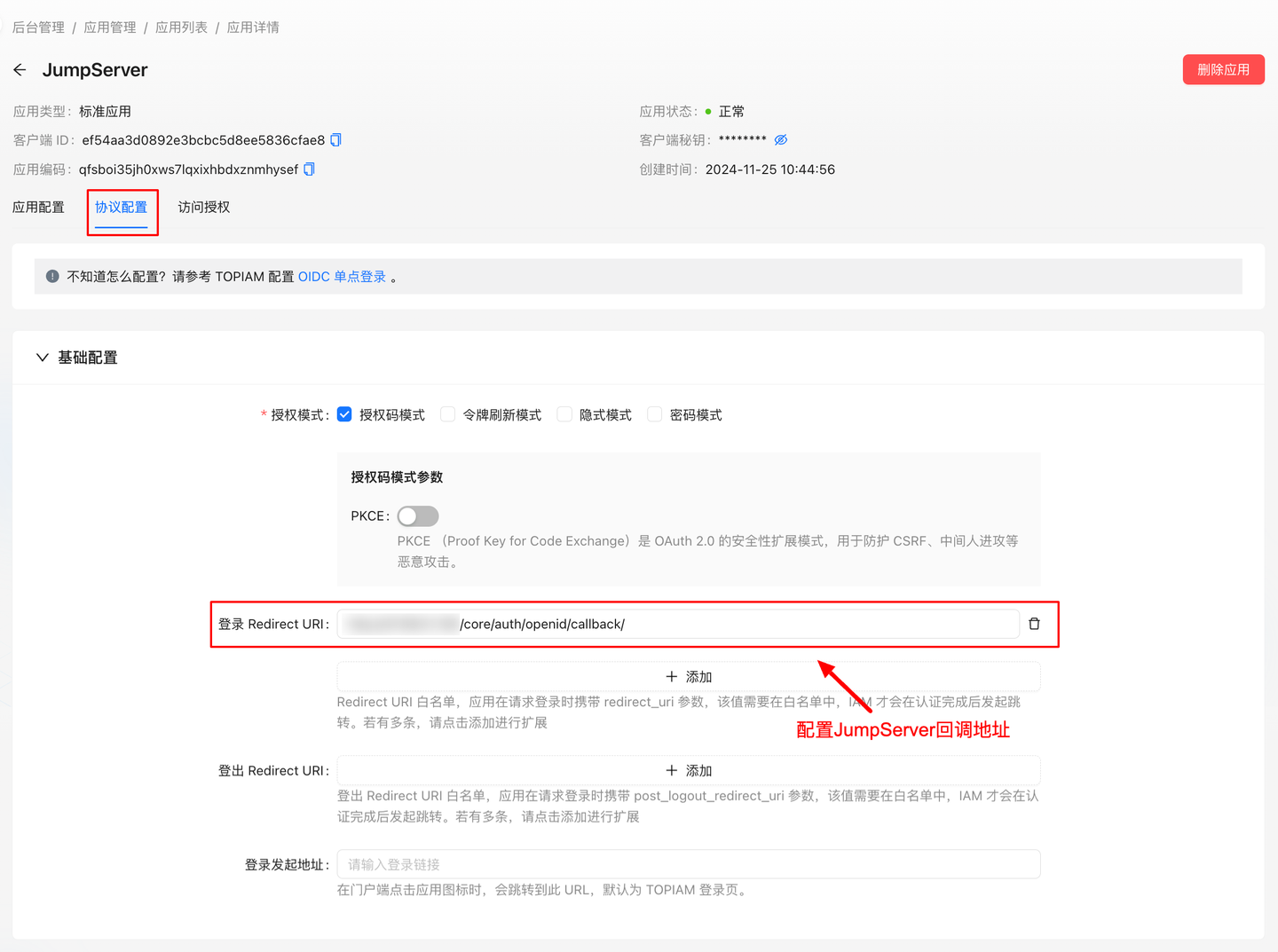Click the 标准应用 application type value
Viewport: 1278px width, 952px height.
click(105, 112)
